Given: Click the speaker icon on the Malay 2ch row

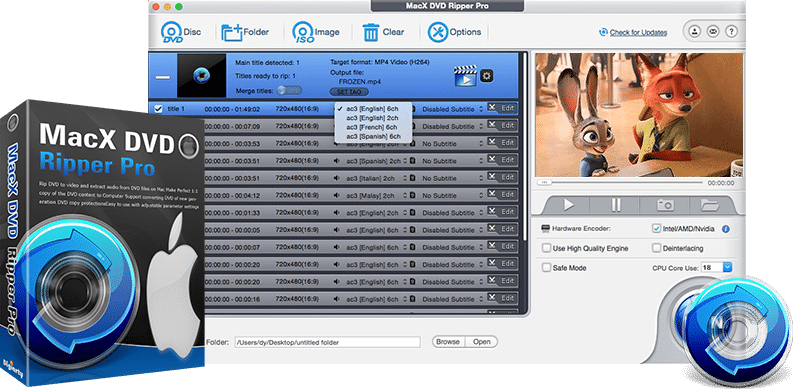Looking at the screenshot, I should tap(337, 195).
